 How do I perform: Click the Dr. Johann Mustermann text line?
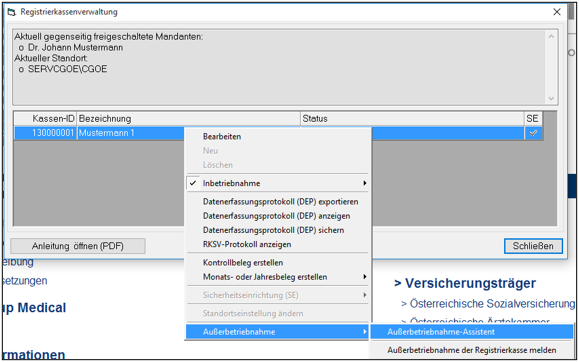(76, 48)
